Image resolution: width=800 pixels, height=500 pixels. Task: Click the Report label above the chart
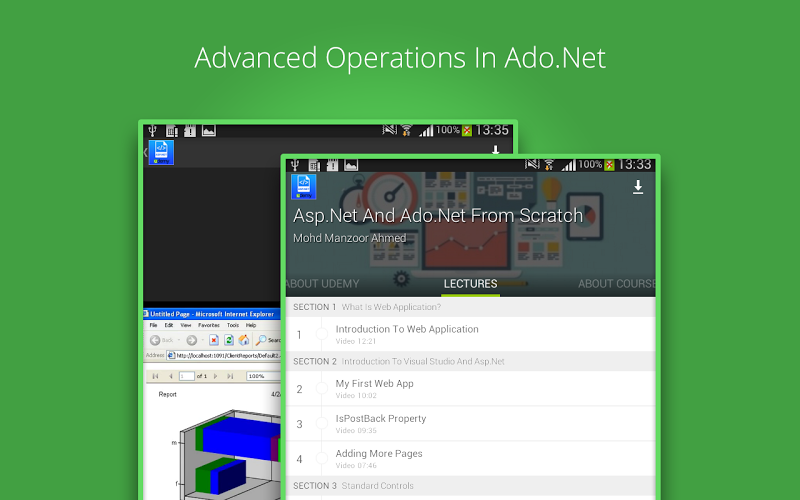click(x=167, y=394)
